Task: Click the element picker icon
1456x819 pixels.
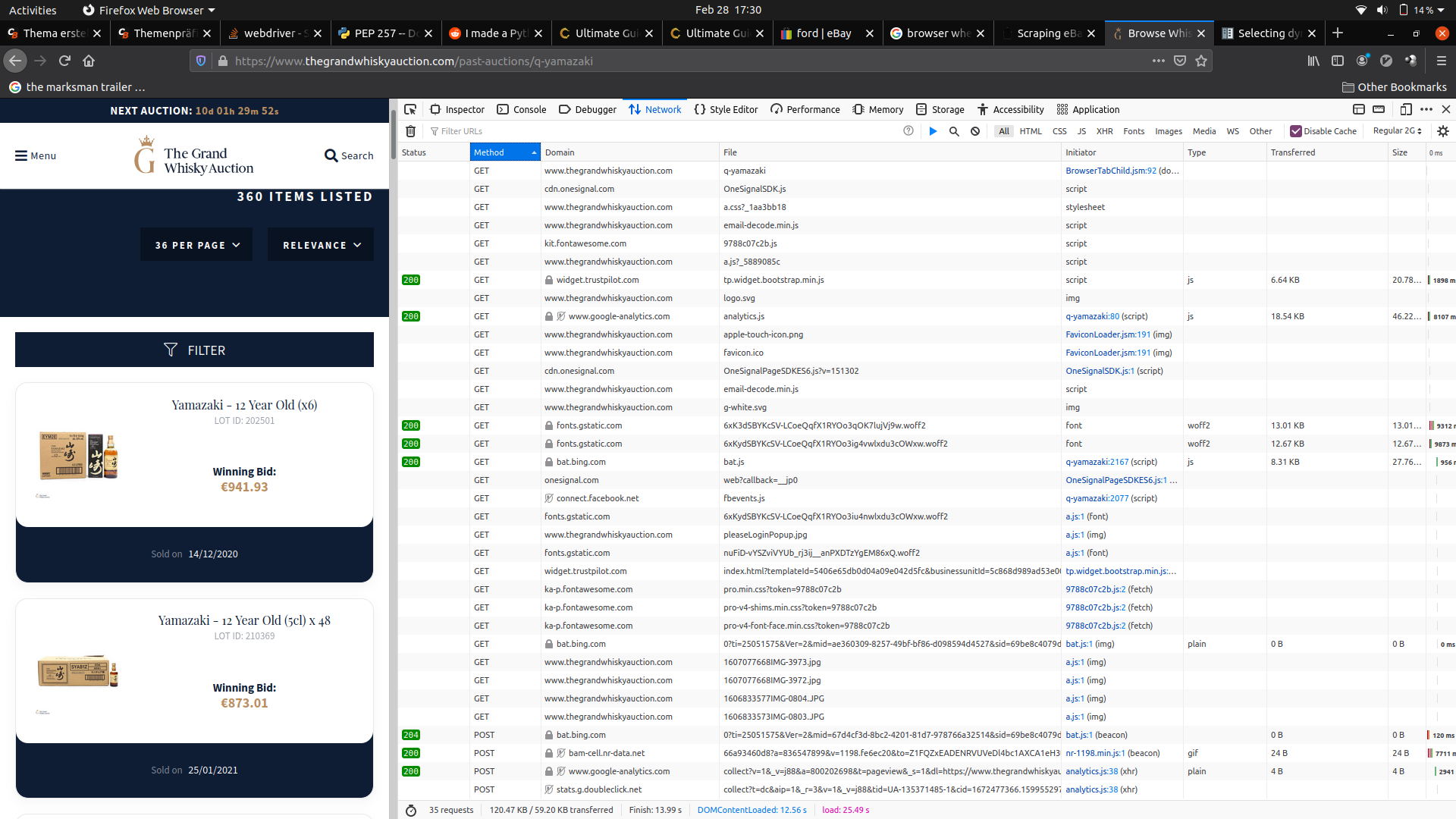Action: pos(410,109)
